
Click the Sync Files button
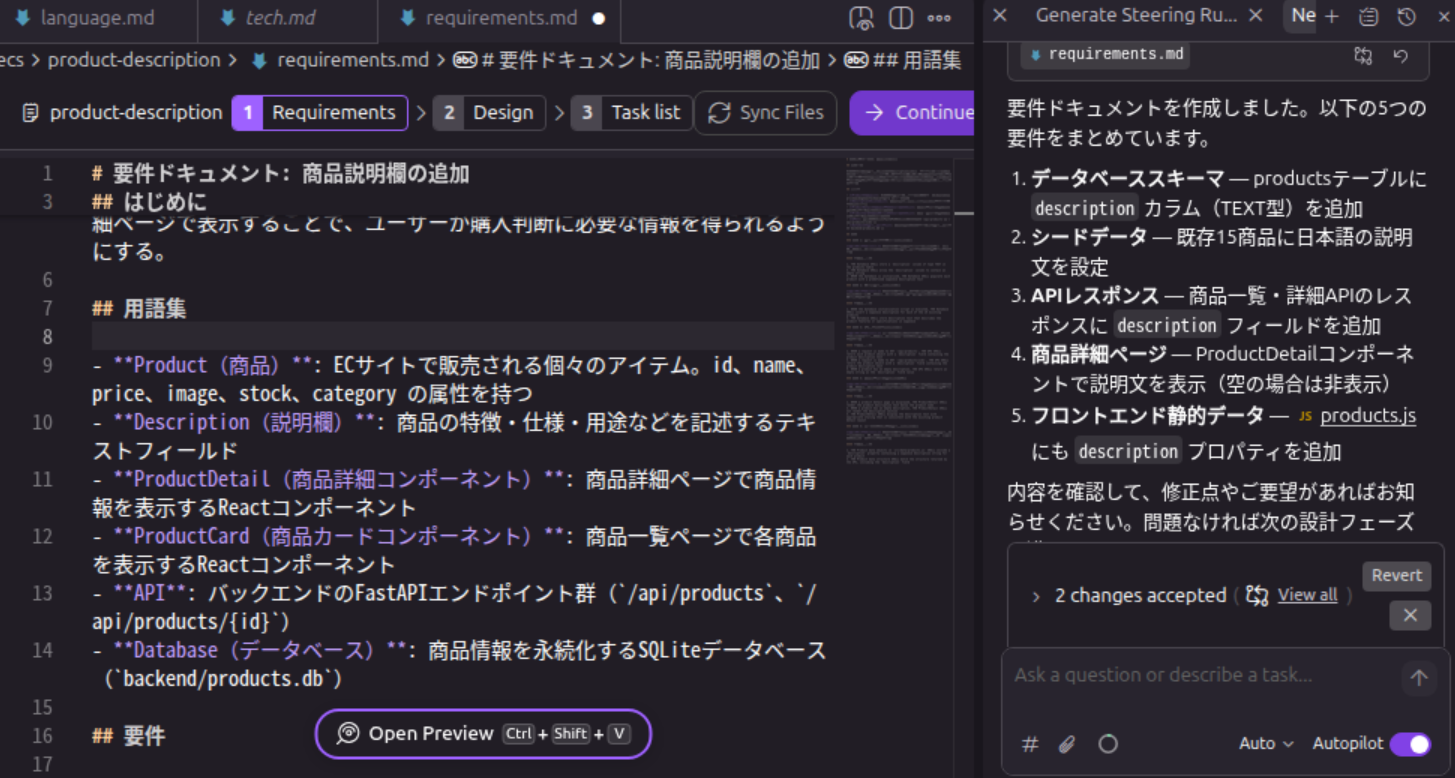765,112
